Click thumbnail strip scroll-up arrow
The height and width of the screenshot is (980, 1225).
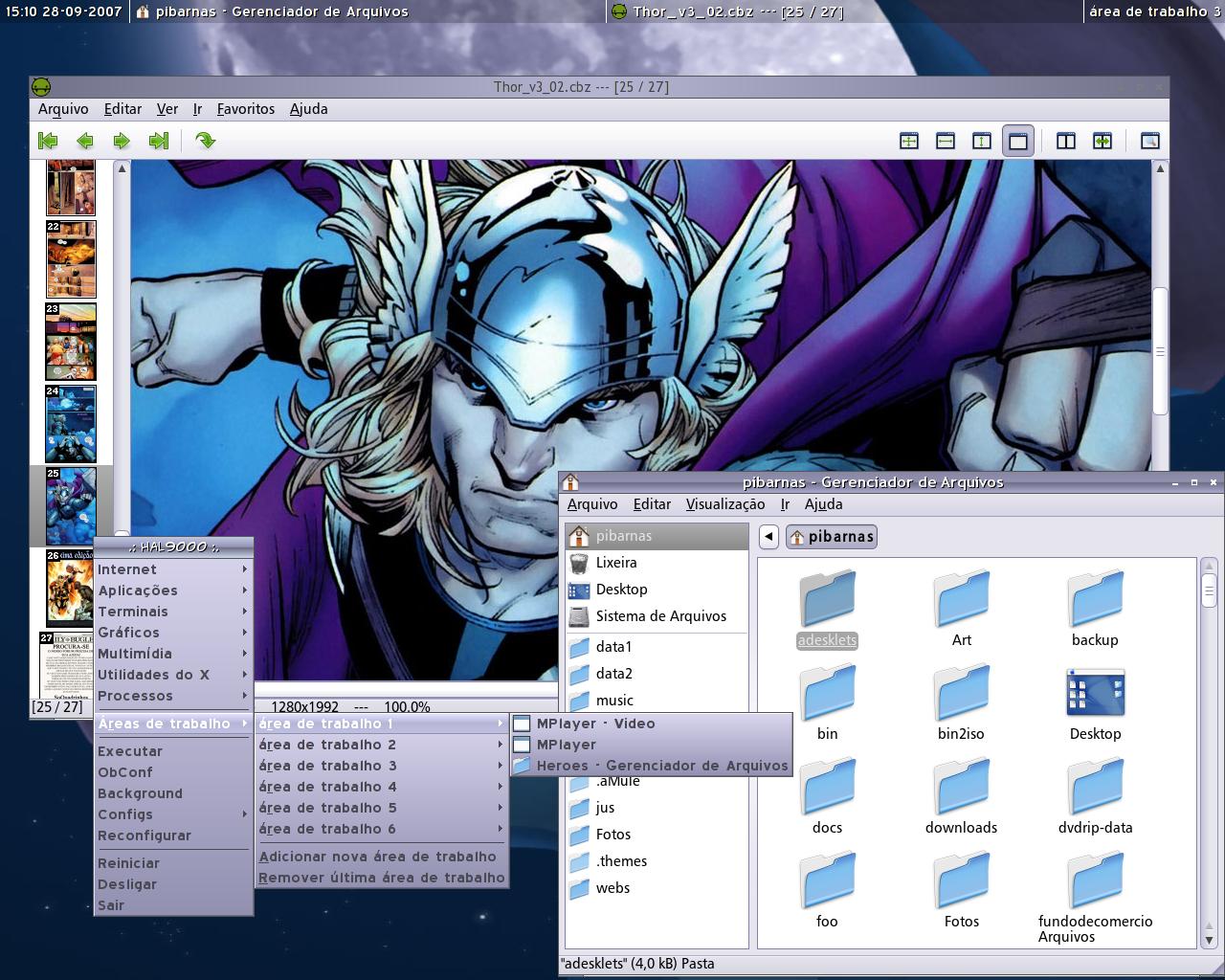122,168
